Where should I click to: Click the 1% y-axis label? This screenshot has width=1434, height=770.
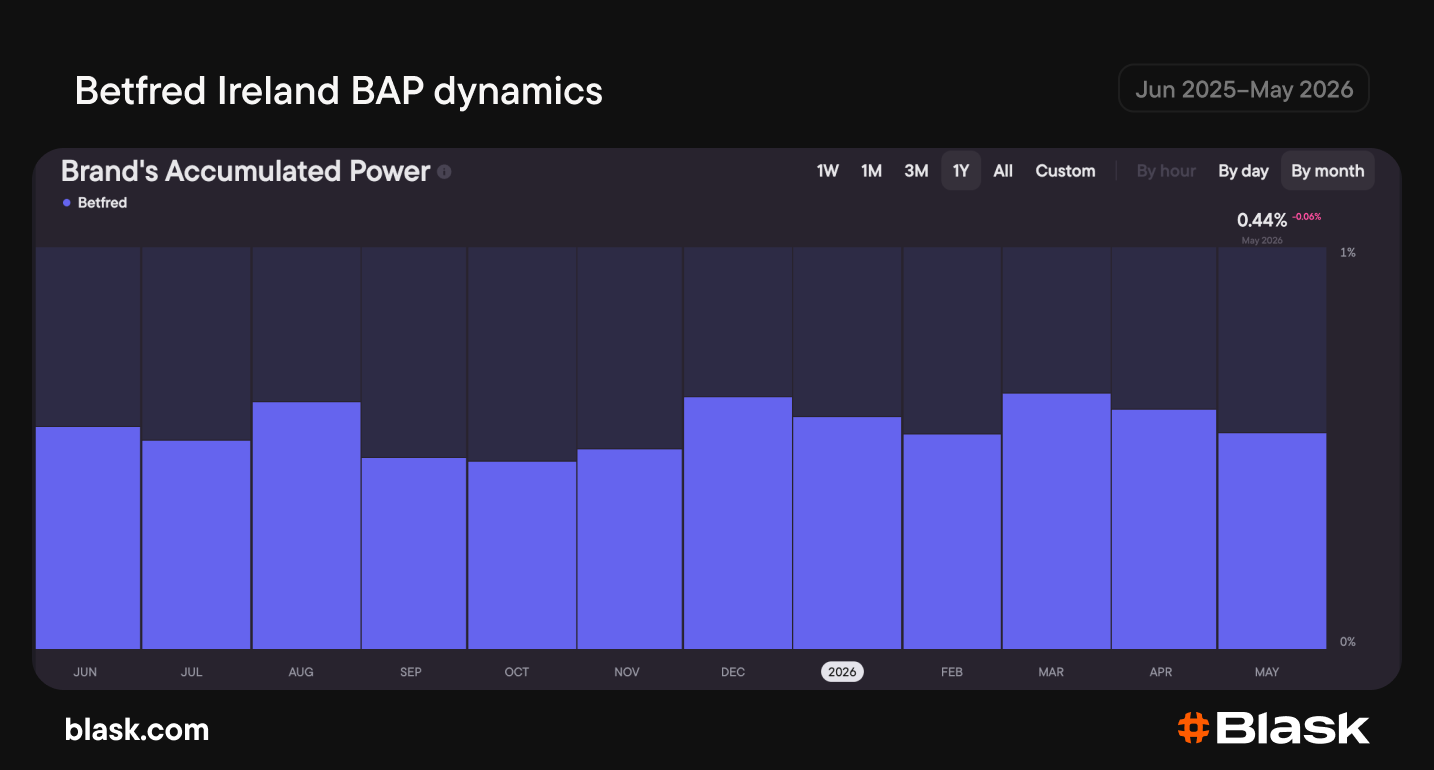(1348, 253)
